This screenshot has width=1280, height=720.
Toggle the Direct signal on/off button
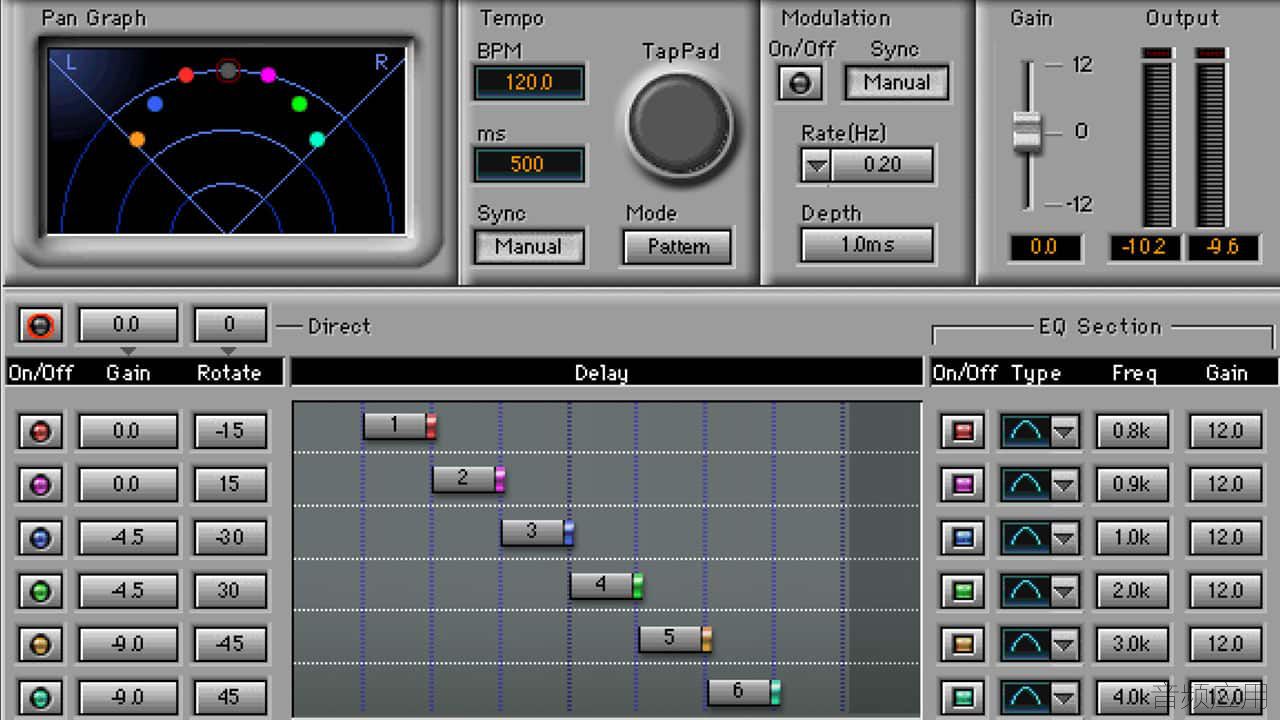[41, 325]
